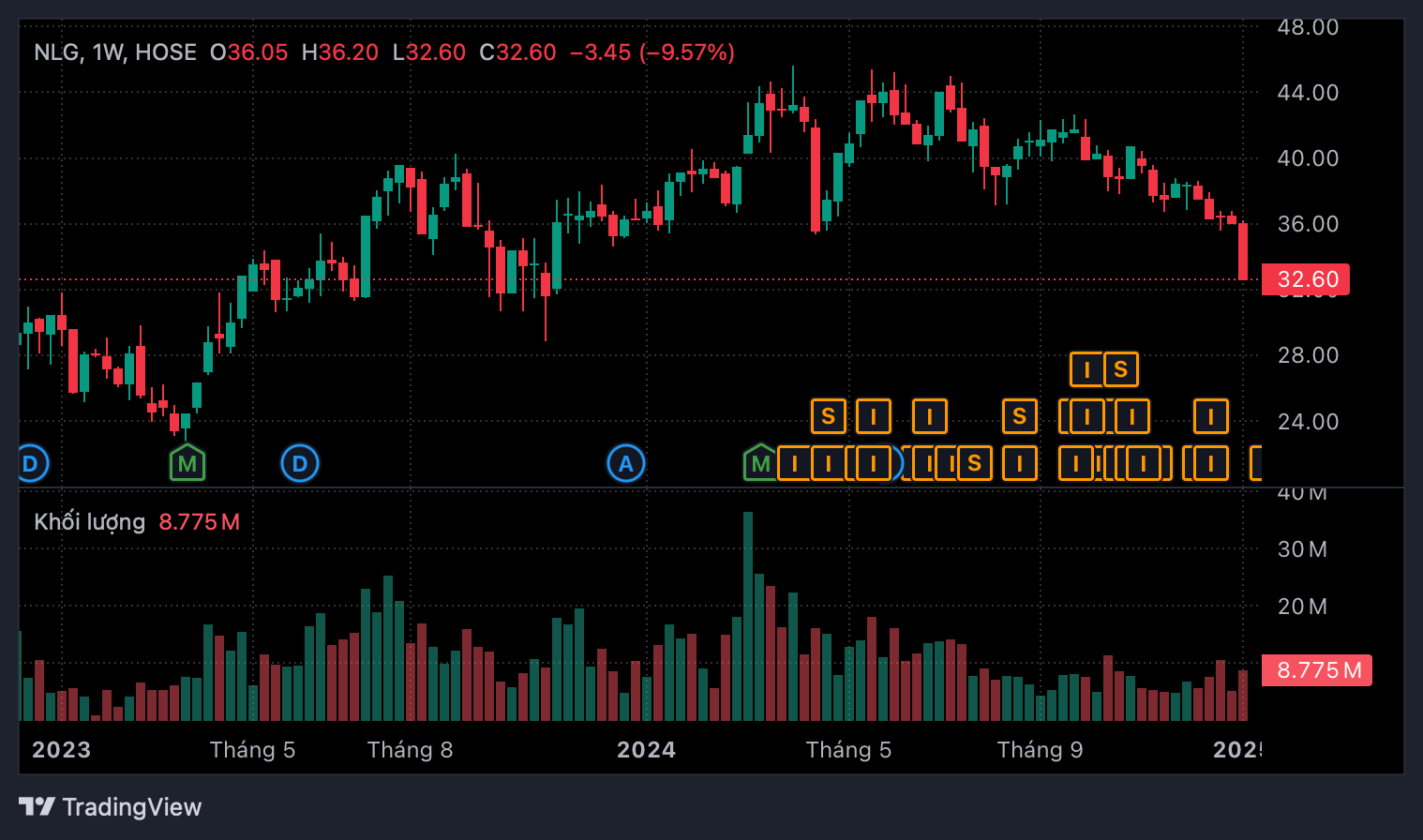Click the tallest green volume bar

click(748, 616)
